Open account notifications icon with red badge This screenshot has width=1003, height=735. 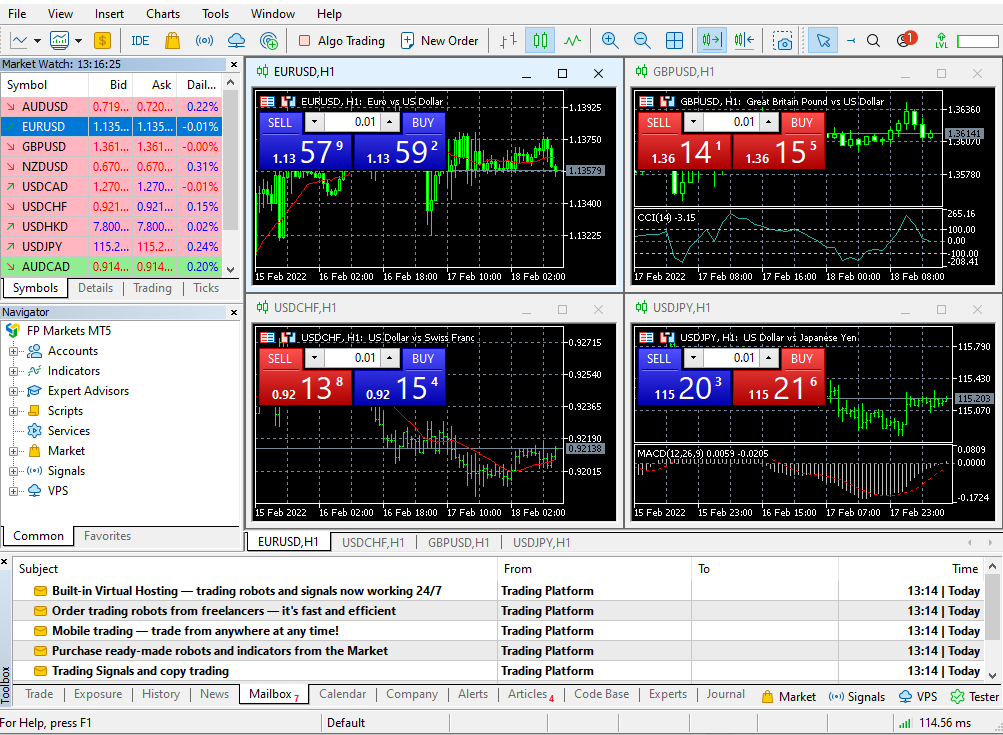pos(906,40)
